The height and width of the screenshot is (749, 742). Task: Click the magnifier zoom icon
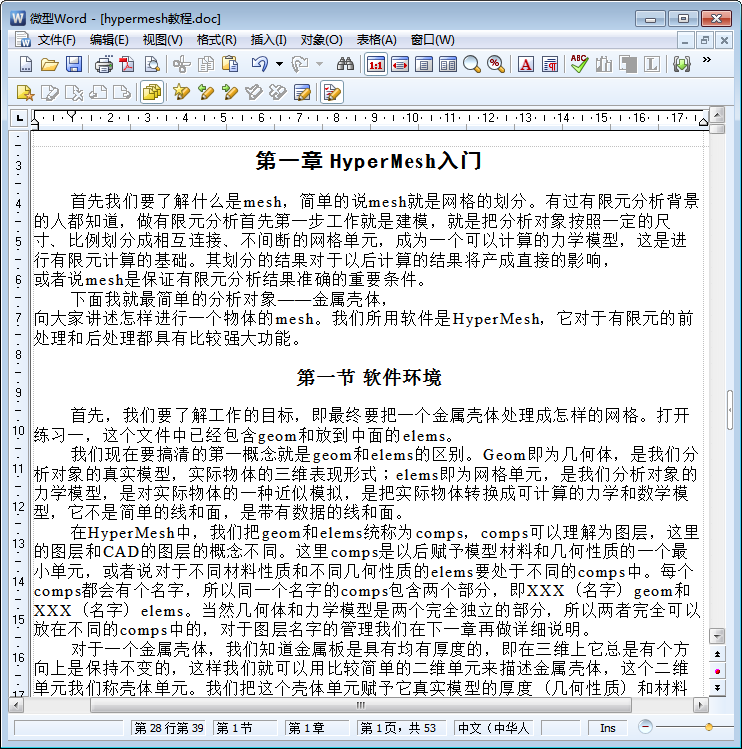click(x=472, y=64)
